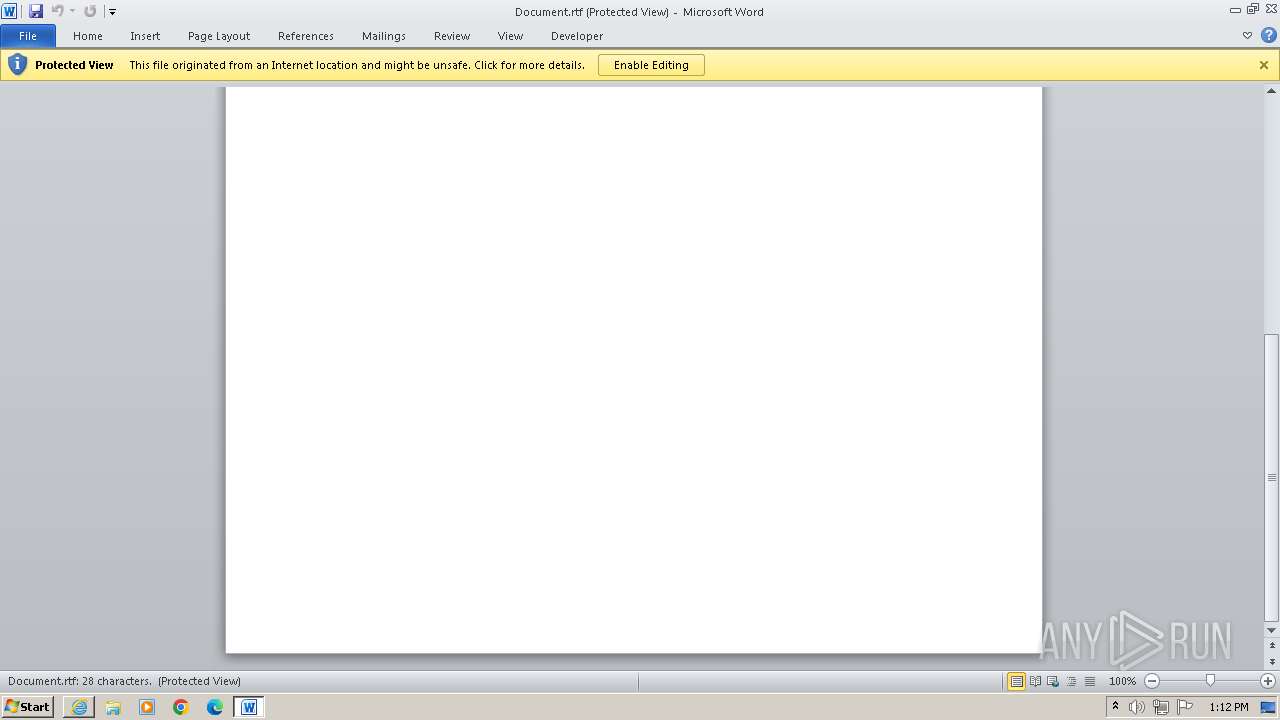Click the Show Desktop button in tray

(1268, 707)
